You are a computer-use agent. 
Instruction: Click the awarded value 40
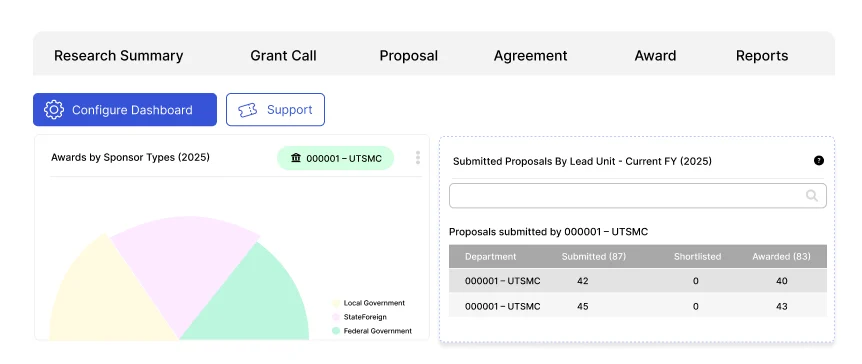(782, 281)
